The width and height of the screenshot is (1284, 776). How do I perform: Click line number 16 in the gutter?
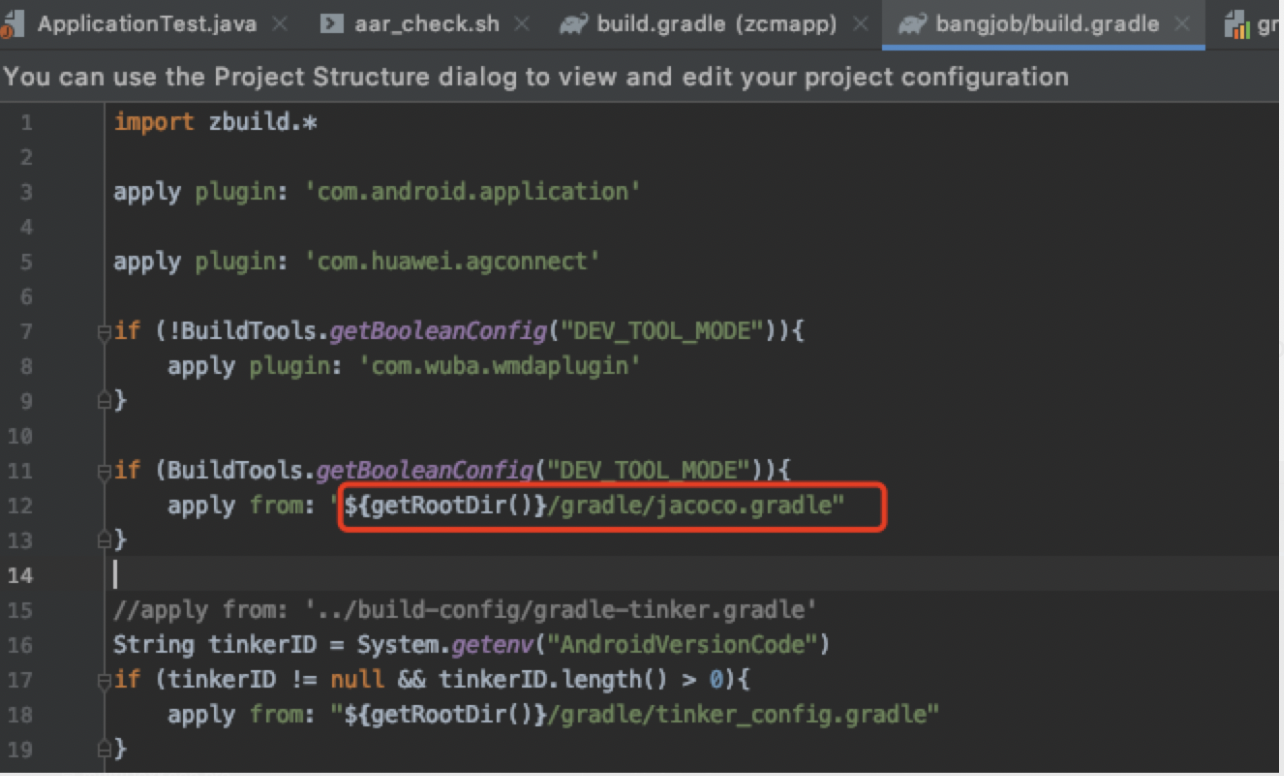(22, 645)
